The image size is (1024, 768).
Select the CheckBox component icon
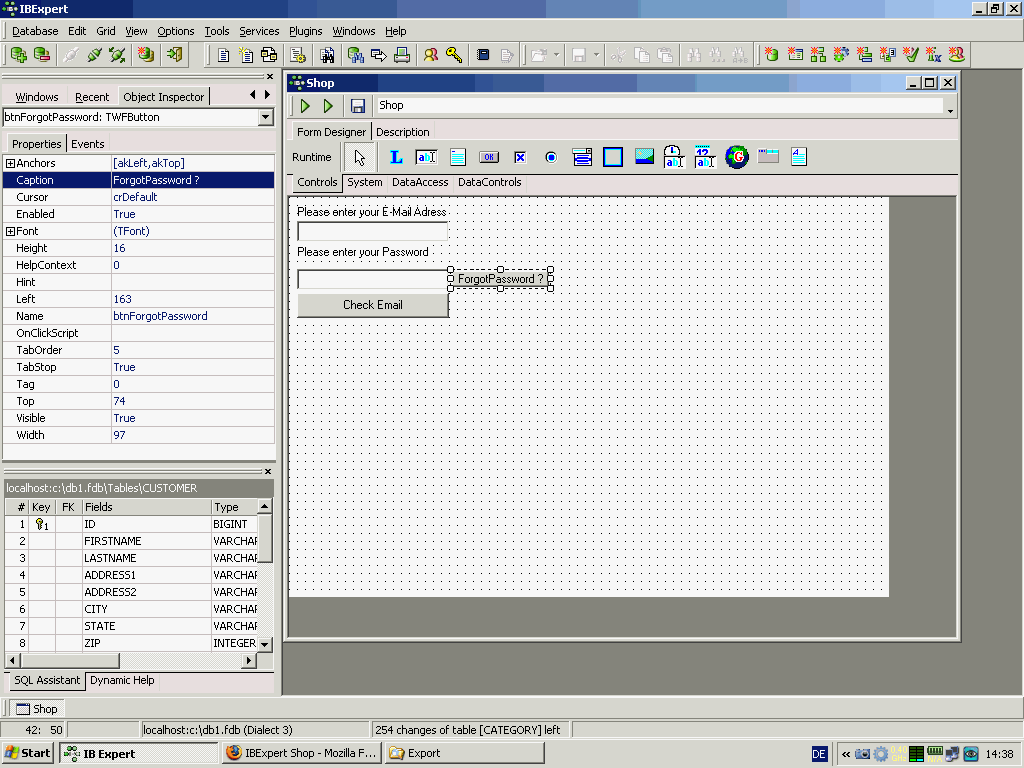point(520,157)
